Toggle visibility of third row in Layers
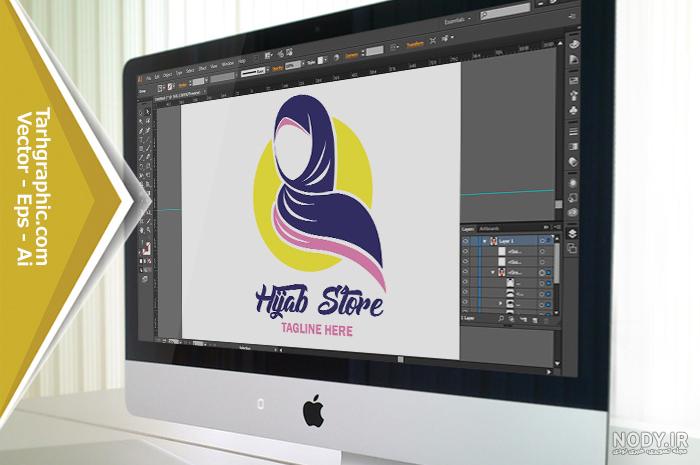Viewport: 700px width, 465px height. [465, 262]
